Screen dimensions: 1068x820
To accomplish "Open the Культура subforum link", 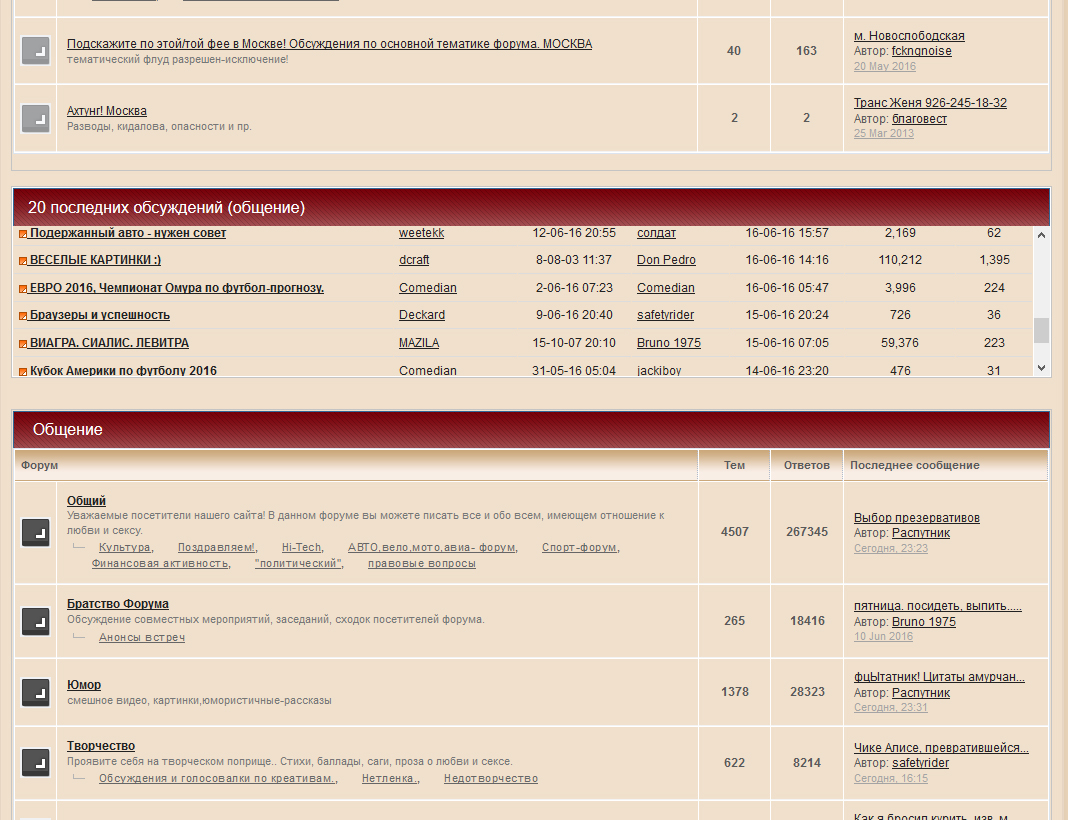I will tap(125, 547).
